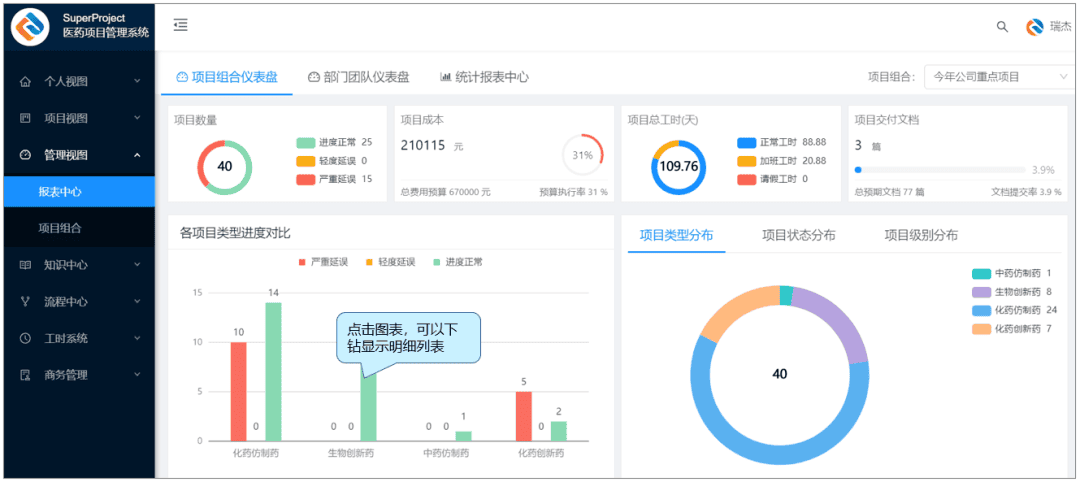
Task: Click the 210115 project cost value
Action: coord(423,145)
